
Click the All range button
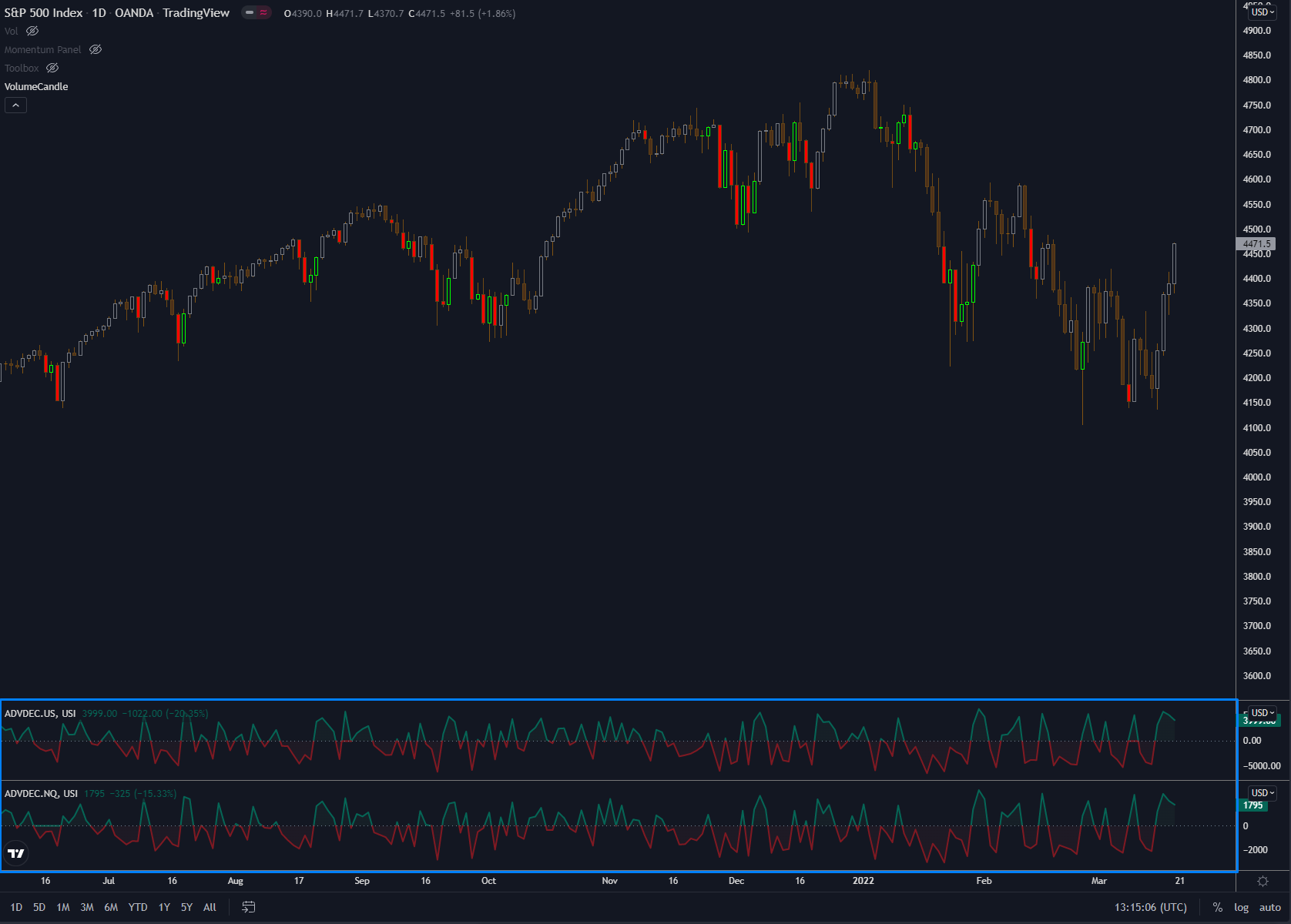click(209, 907)
